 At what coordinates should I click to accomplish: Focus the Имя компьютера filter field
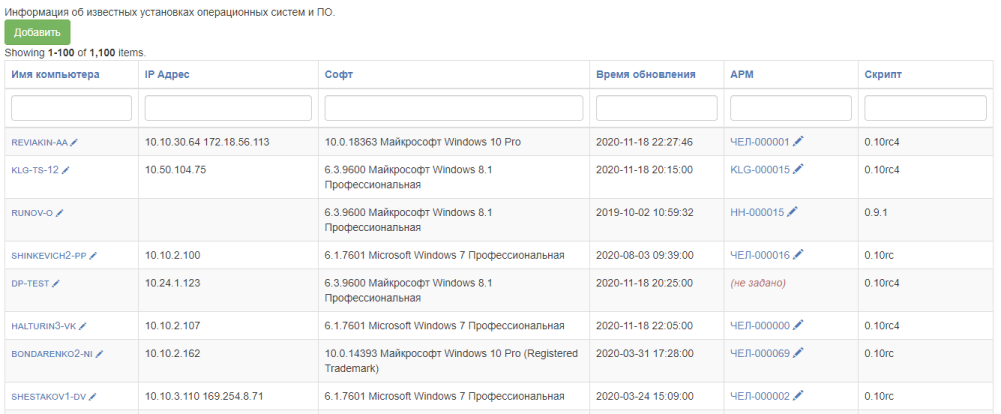point(72,108)
